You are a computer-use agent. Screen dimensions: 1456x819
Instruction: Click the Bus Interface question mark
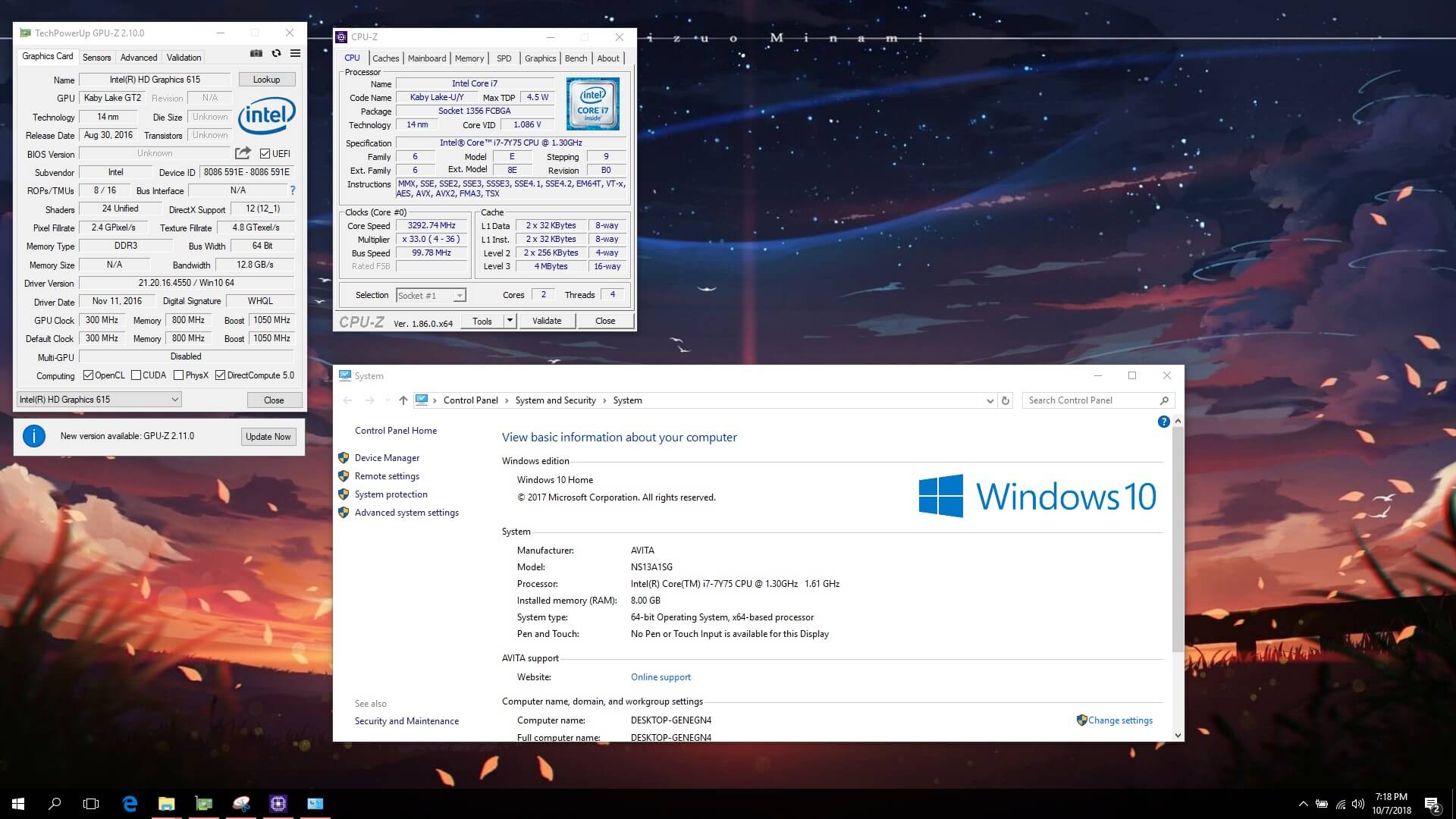[x=293, y=190]
